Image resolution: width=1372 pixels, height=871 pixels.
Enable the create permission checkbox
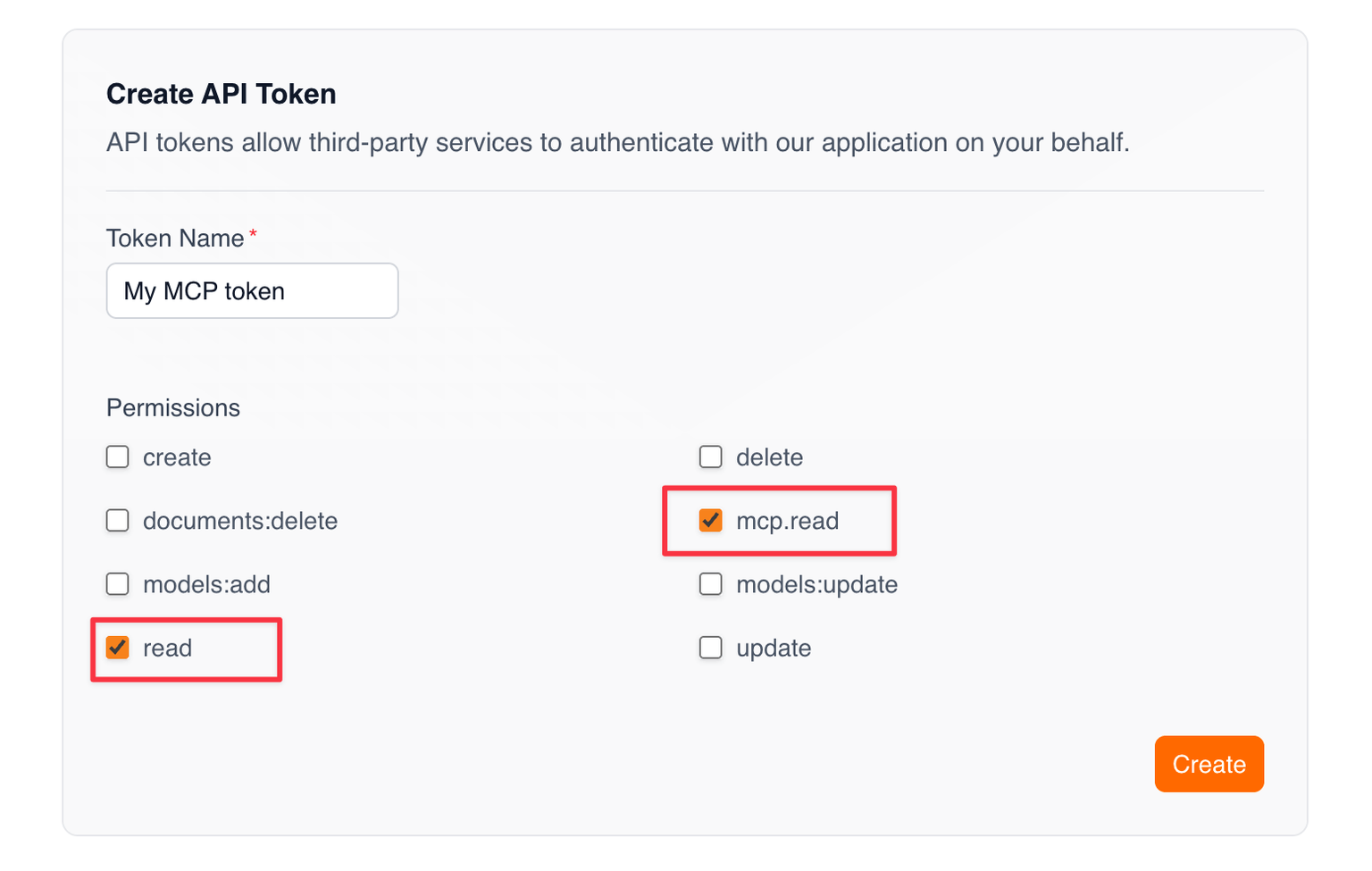click(117, 456)
